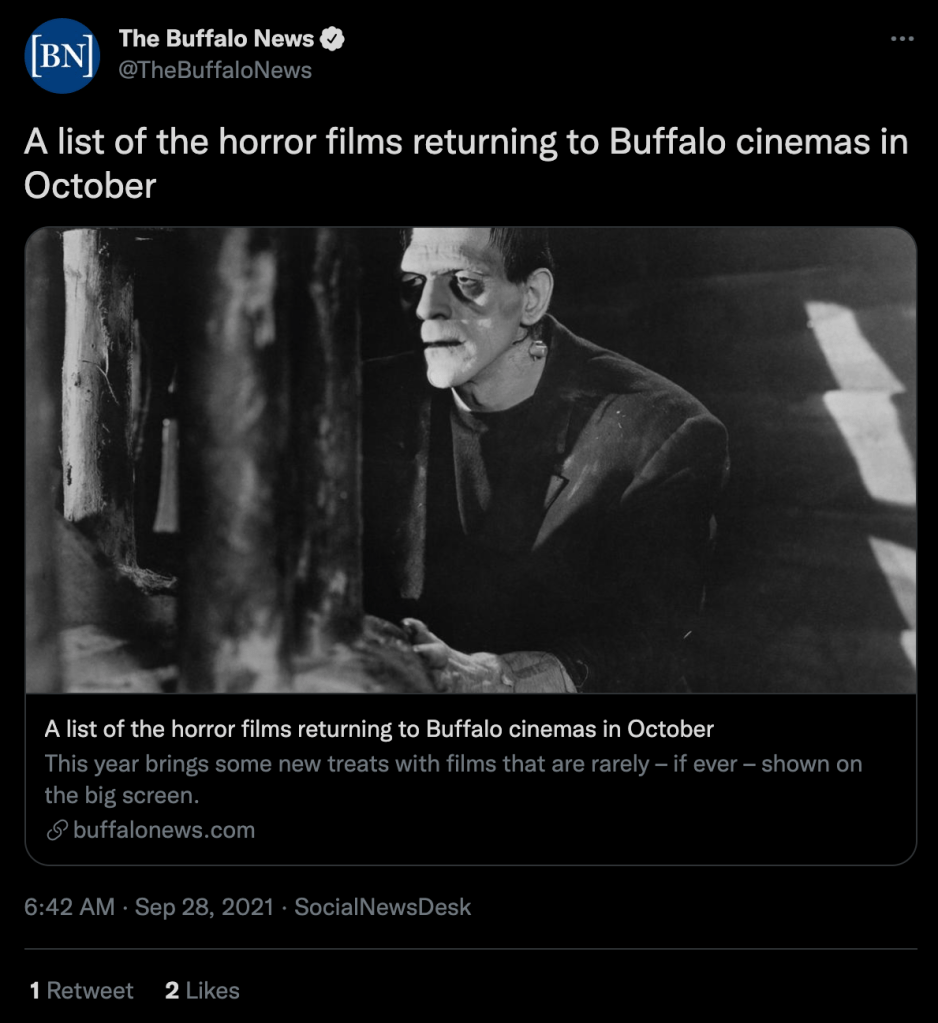Click the likes count number 2
The height and width of the screenshot is (1023, 938).
(172, 990)
